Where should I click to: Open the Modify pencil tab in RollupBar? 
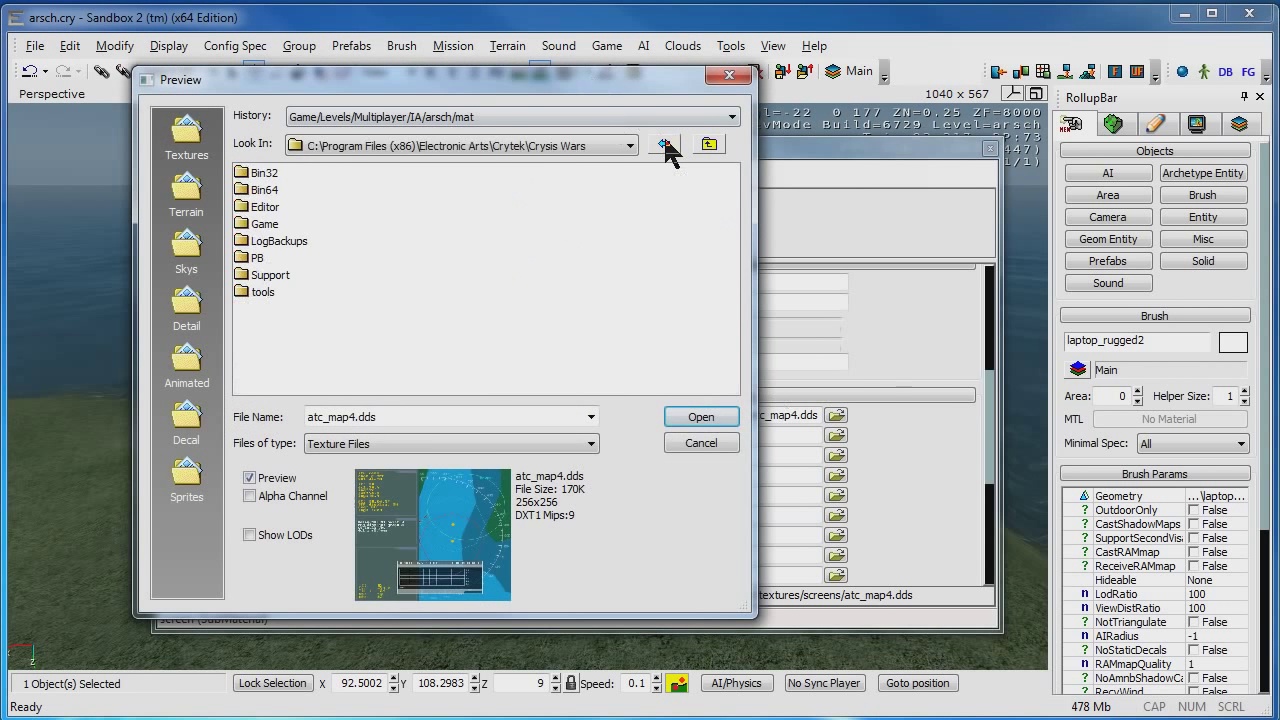pyautogui.click(x=1155, y=124)
